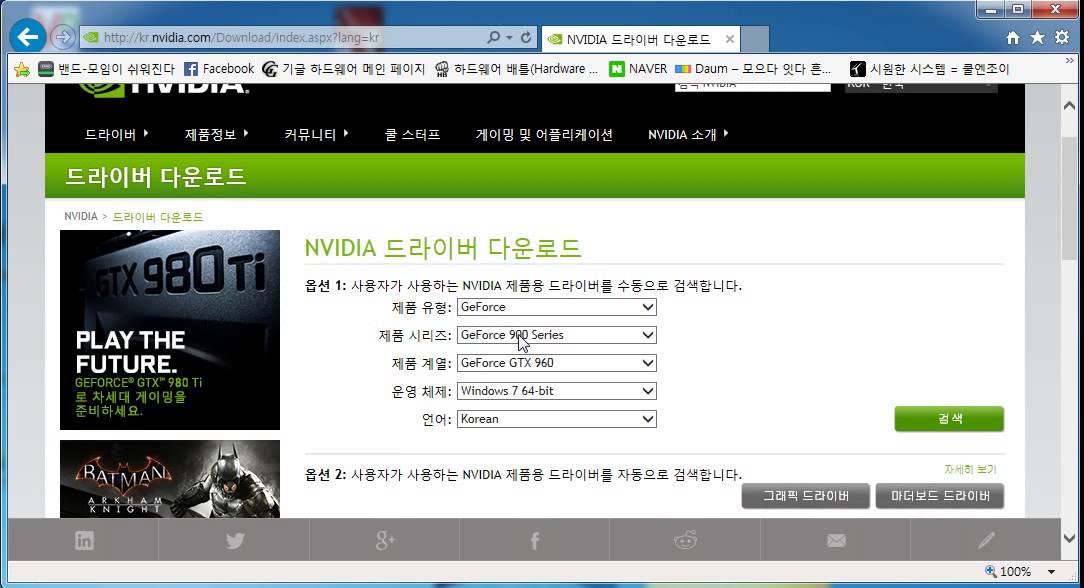Open Favorites star icon
Screen dimensions: 1084x588
(x=1037, y=38)
